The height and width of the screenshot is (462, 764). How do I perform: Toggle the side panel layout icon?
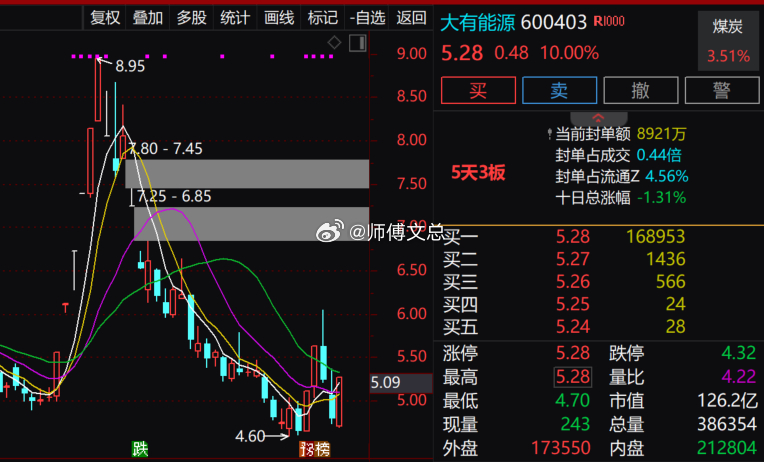click(358, 43)
